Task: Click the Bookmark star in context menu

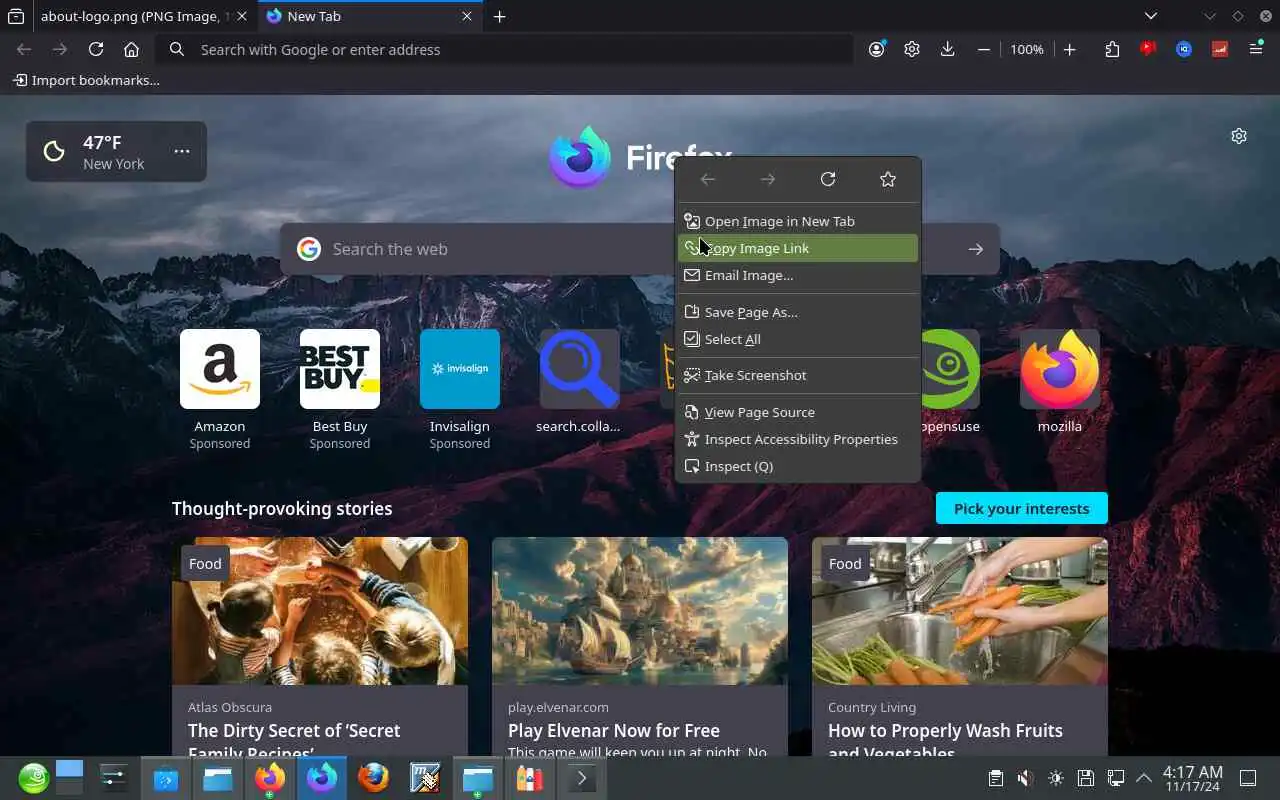Action: tap(888, 179)
